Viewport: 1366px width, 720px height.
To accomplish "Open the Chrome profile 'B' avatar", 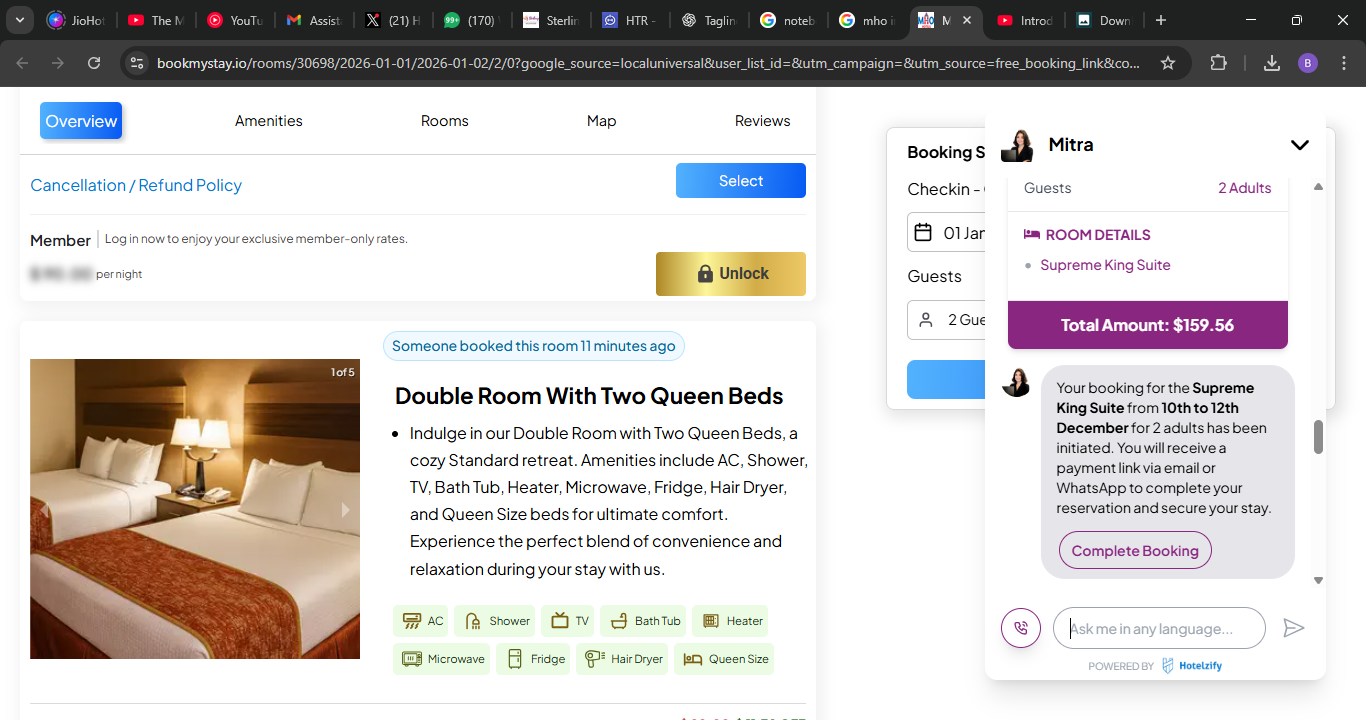I will point(1308,63).
